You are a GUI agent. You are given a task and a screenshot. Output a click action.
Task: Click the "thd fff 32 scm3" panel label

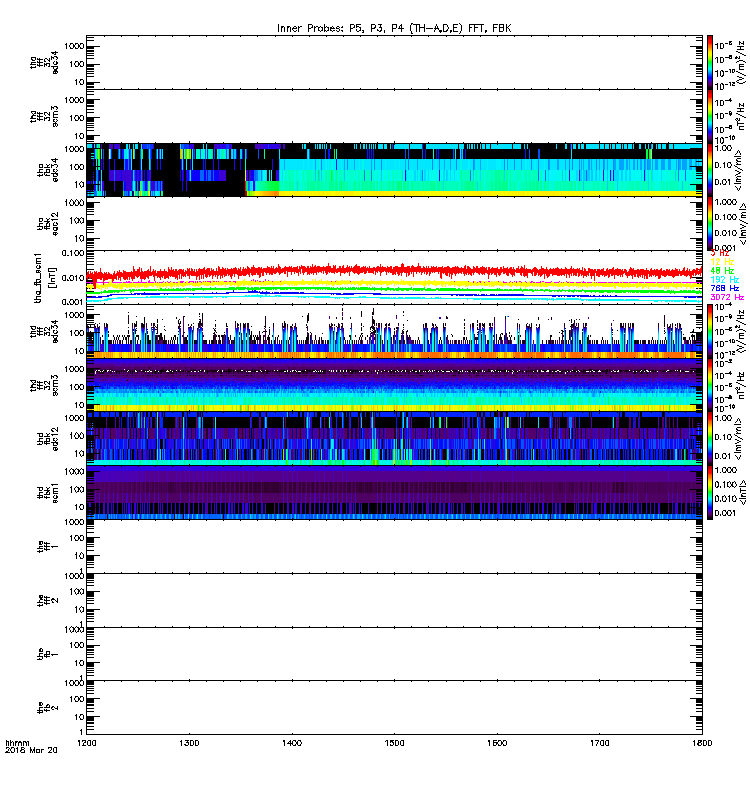tap(44, 386)
